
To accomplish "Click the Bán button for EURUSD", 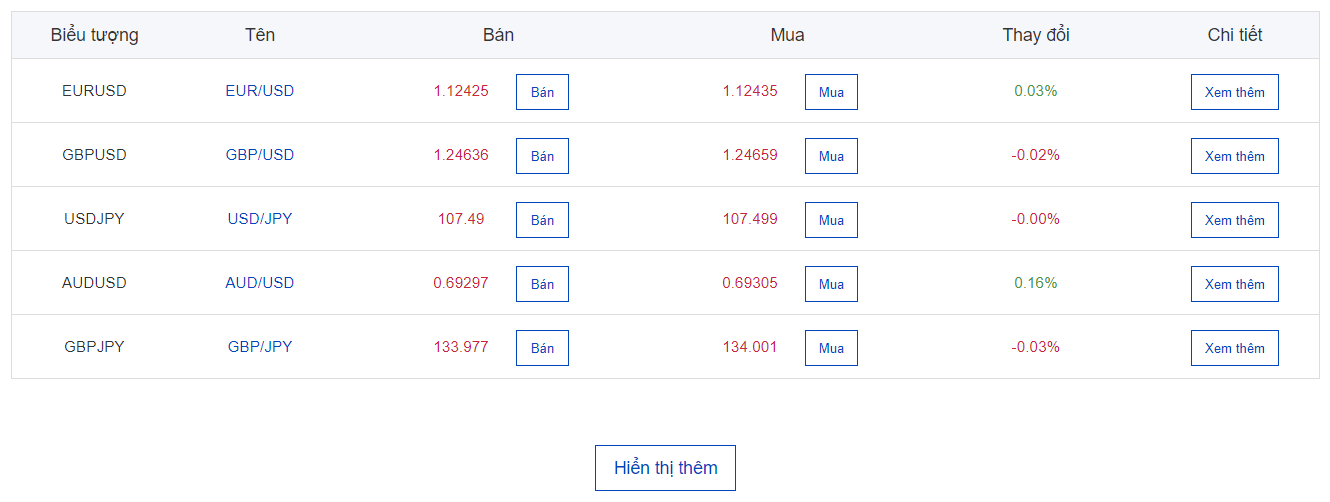I will [x=542, y=92].
